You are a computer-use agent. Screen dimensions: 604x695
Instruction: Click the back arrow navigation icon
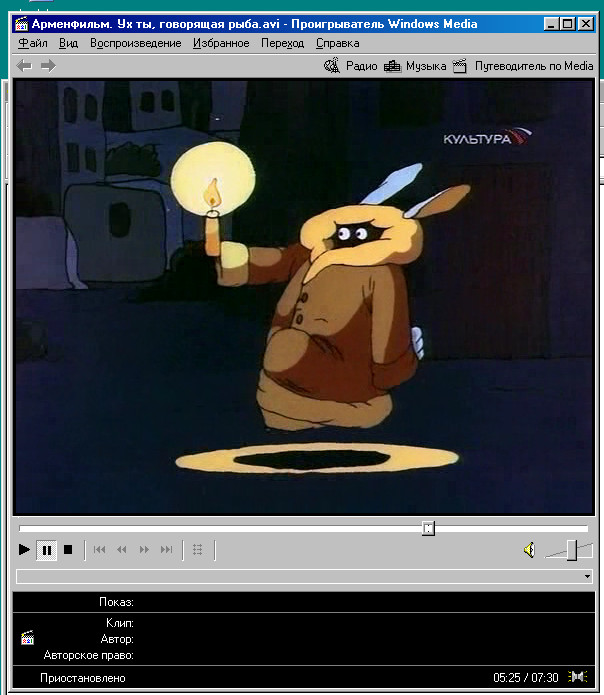(24, 66)
